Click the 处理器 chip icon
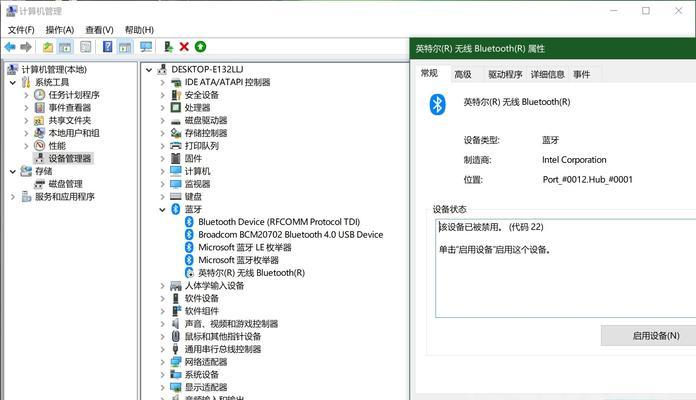 (176, 107)
